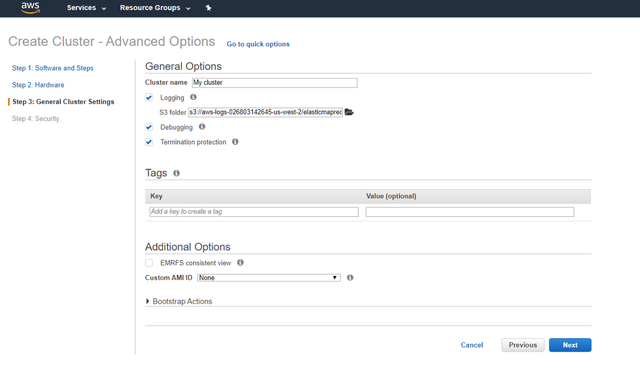
Task: Open the Services dropdown menu
Action: point(86,8)
